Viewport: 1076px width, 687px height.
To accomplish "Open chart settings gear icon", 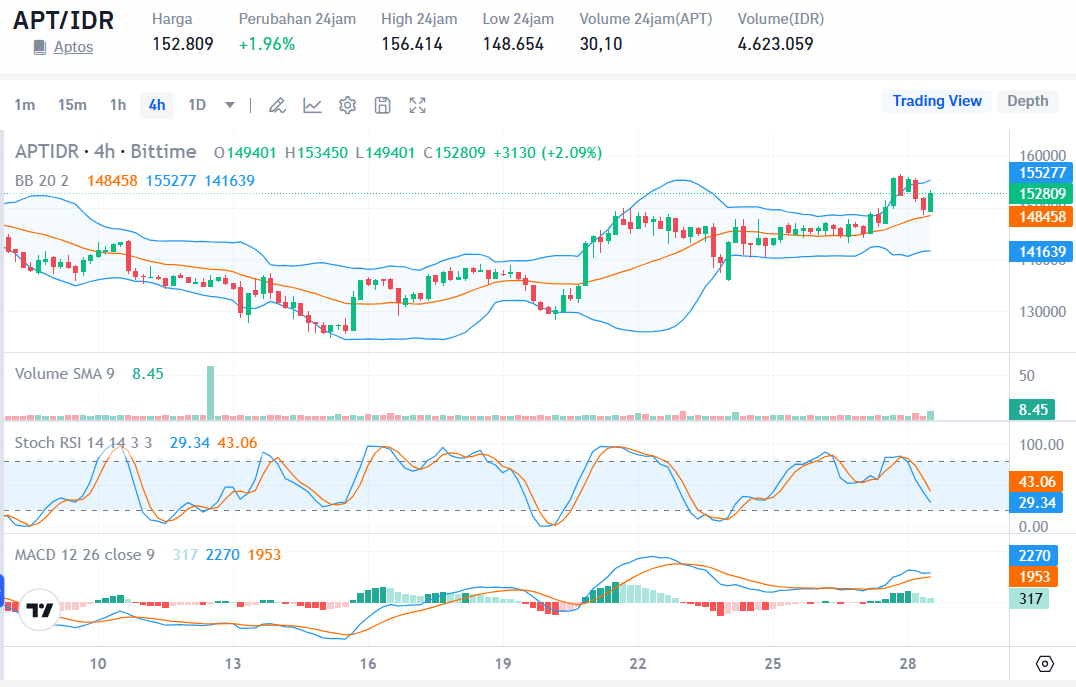I will tap(347, 105).
